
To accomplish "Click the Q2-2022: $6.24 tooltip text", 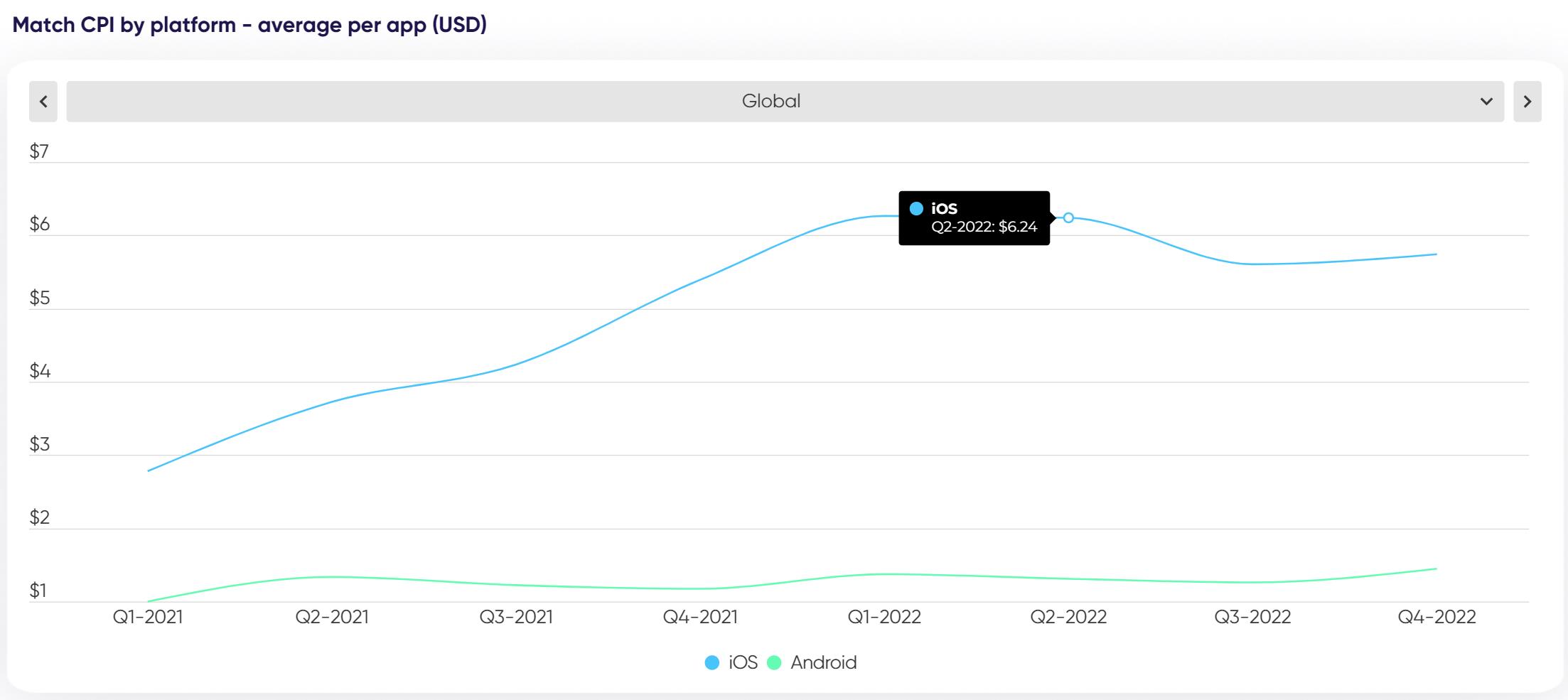I will (984, 227).
